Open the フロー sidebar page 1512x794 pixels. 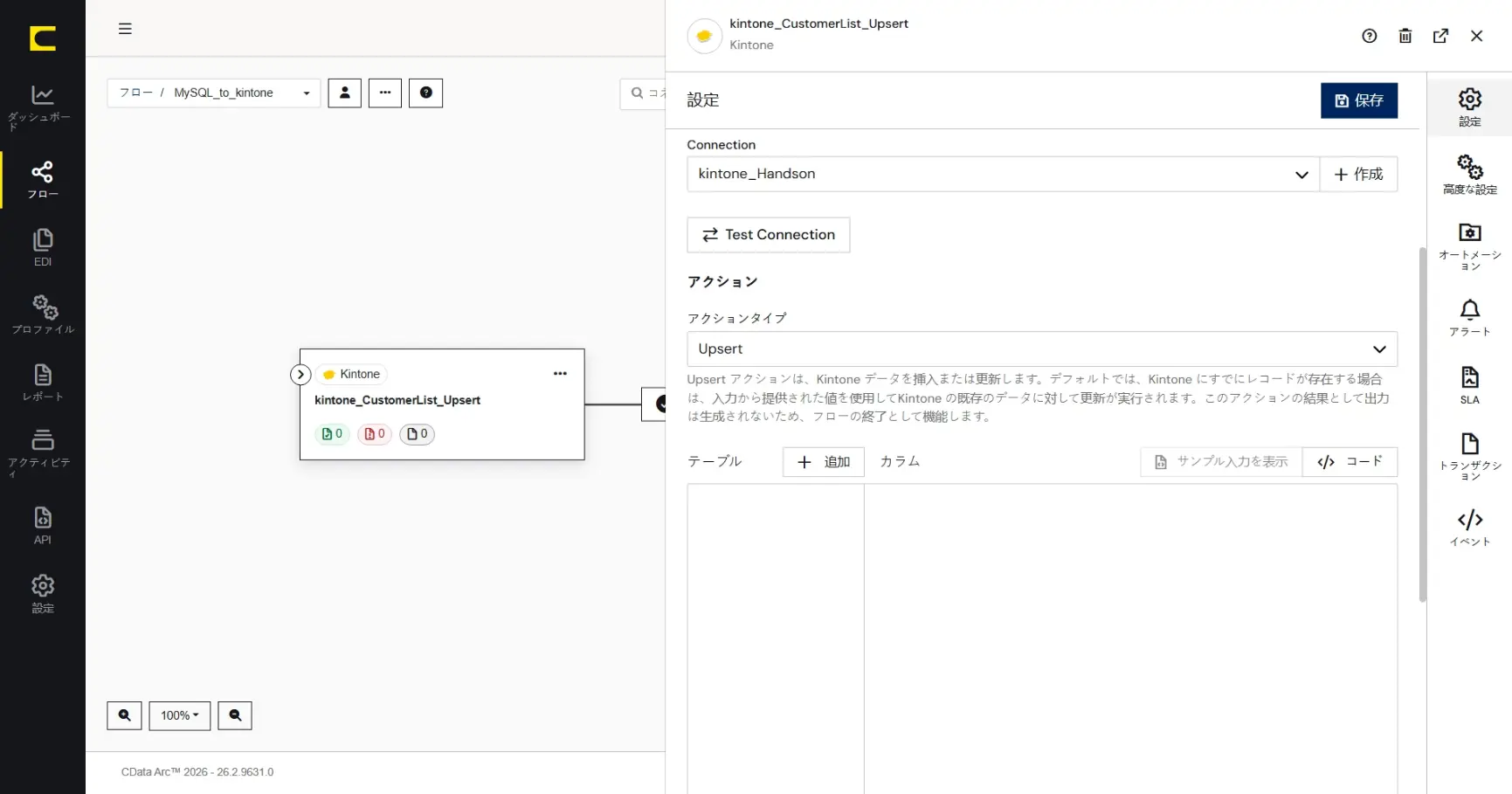click(x=42, y=180)
